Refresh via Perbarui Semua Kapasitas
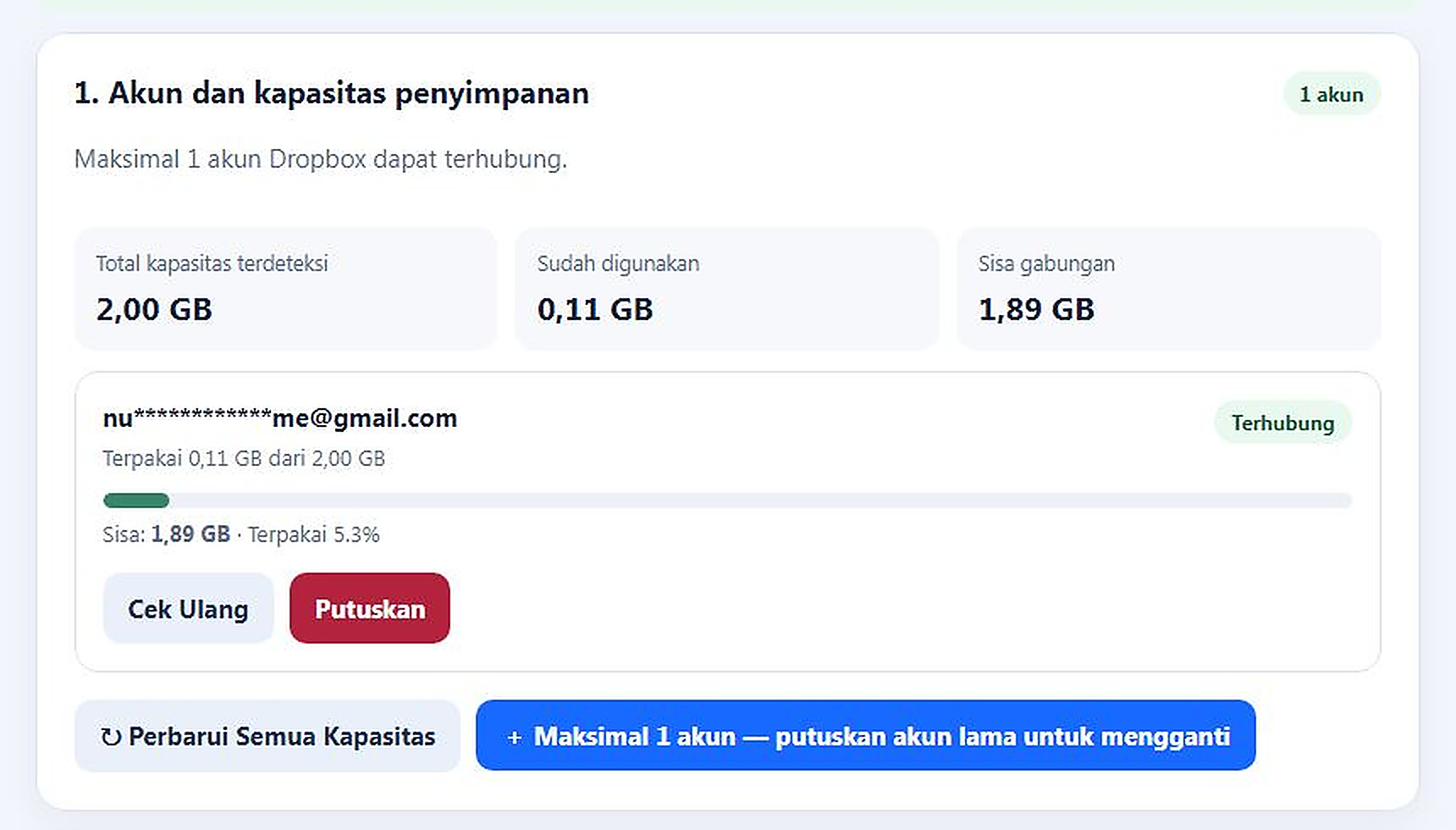The width and height of the screenshot is (1456, 830). click(x=267, y=736)
